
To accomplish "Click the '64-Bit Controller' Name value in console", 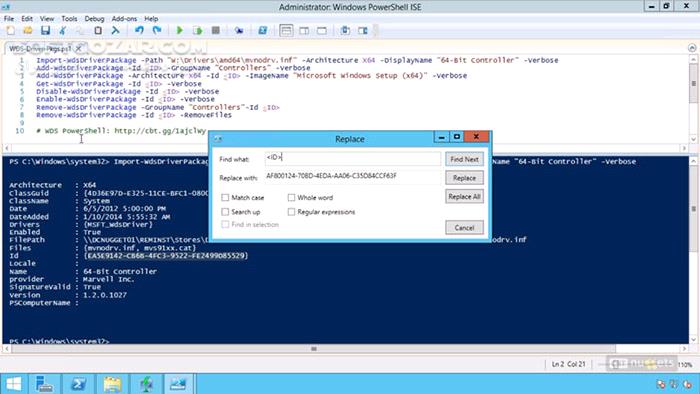I will (x=120, y=271).
